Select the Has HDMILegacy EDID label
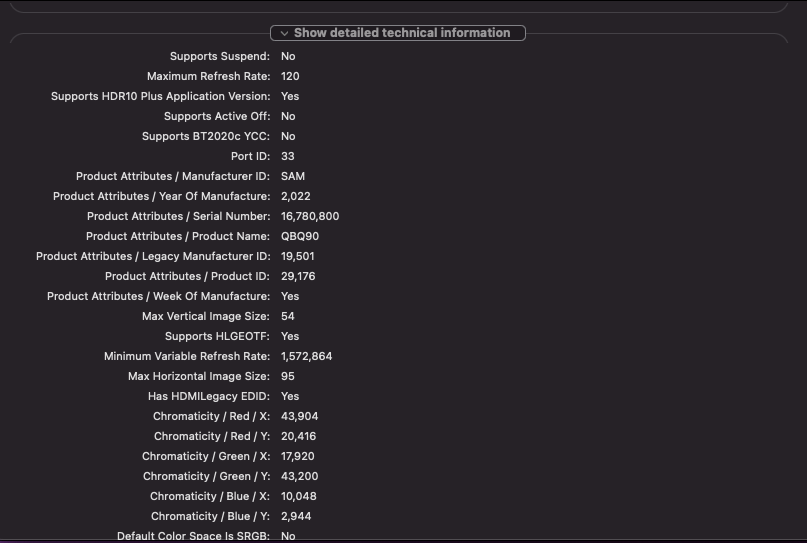 tap(209, 396)
